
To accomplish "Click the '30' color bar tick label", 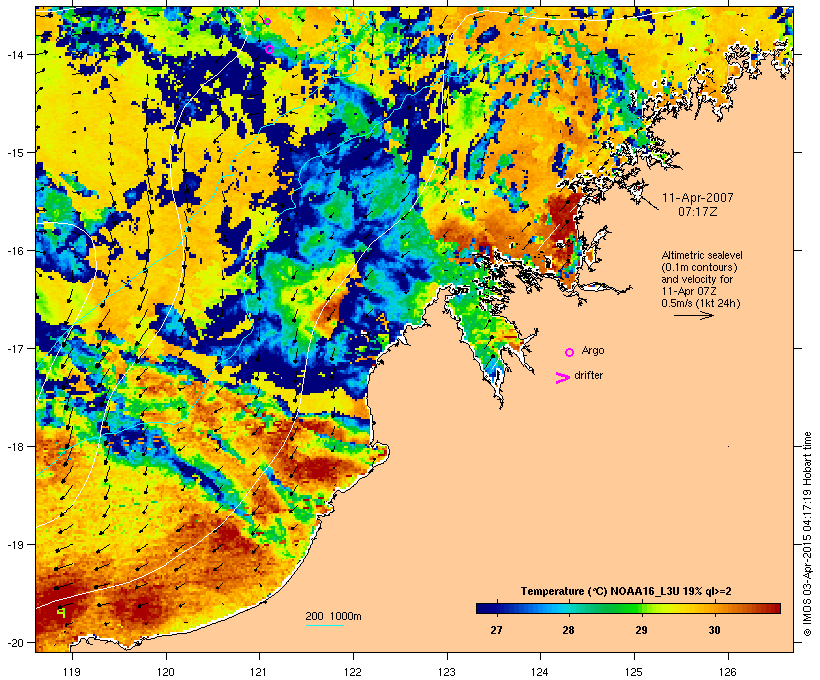I will pyautogui.click(x=714, y=630).
